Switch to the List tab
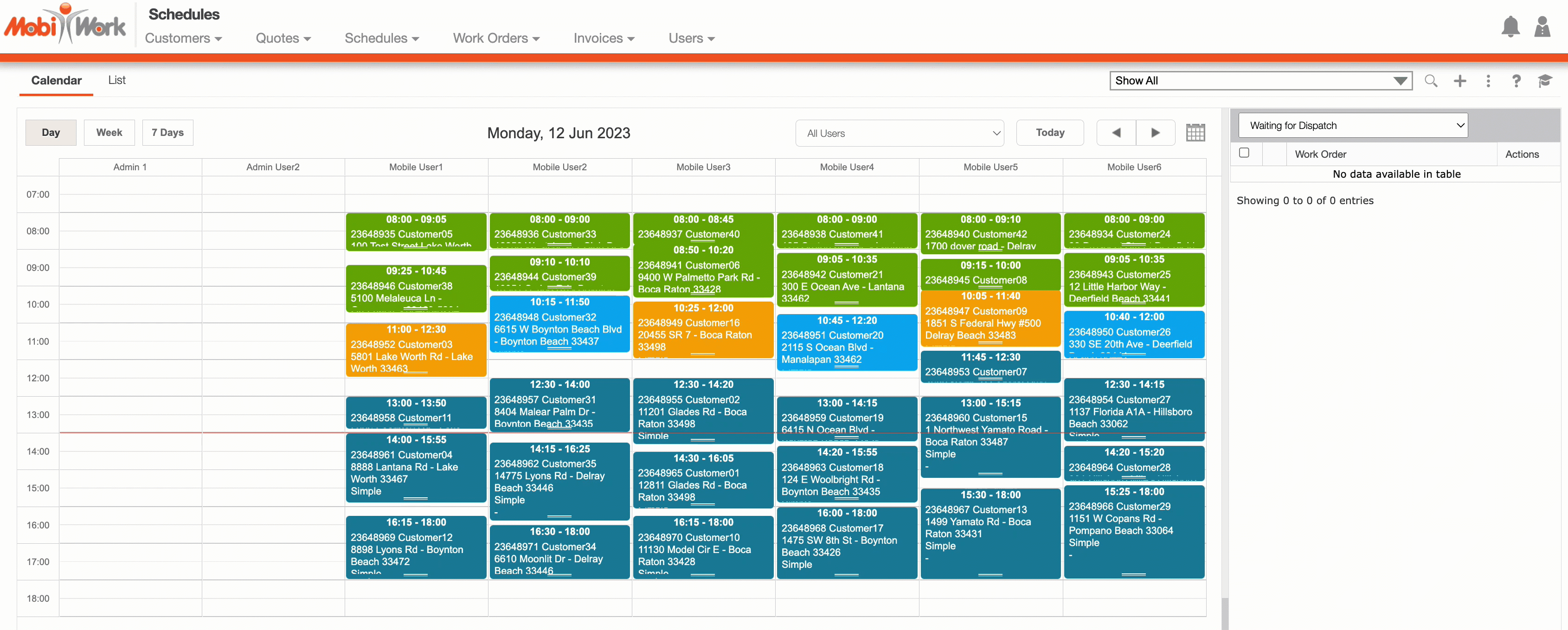Screen dimensions: 1568x630 point(117,80)
